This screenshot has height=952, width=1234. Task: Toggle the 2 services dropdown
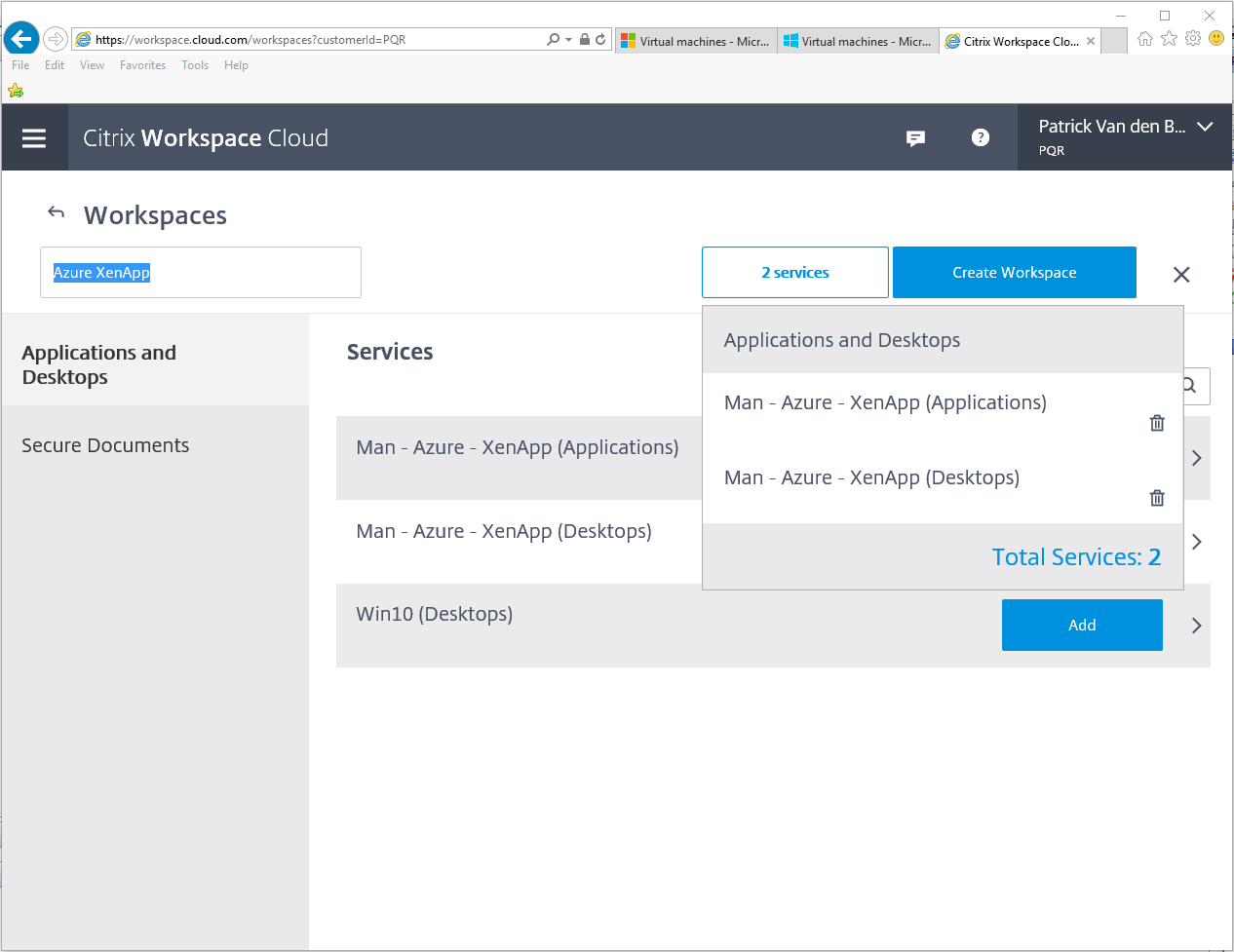[795, 273]
